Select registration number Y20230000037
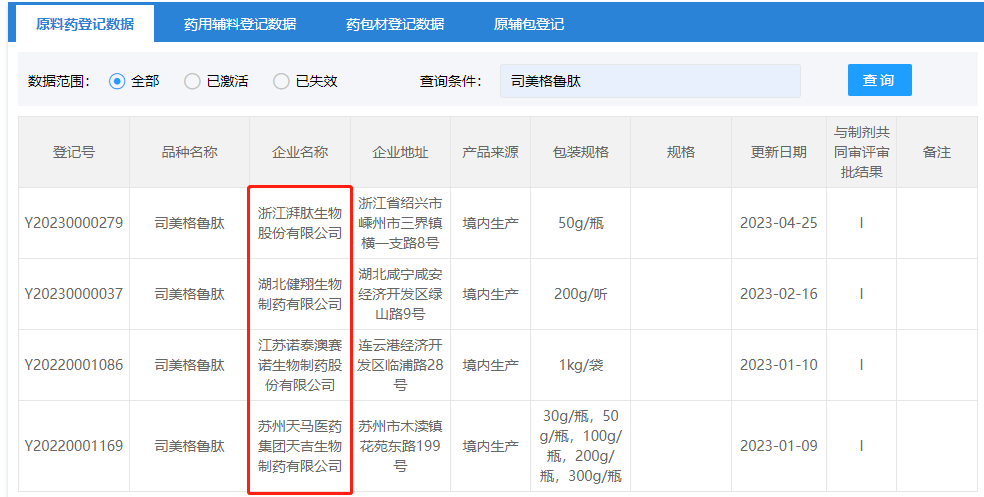This screenshot has height=497, width=984. 73,294
